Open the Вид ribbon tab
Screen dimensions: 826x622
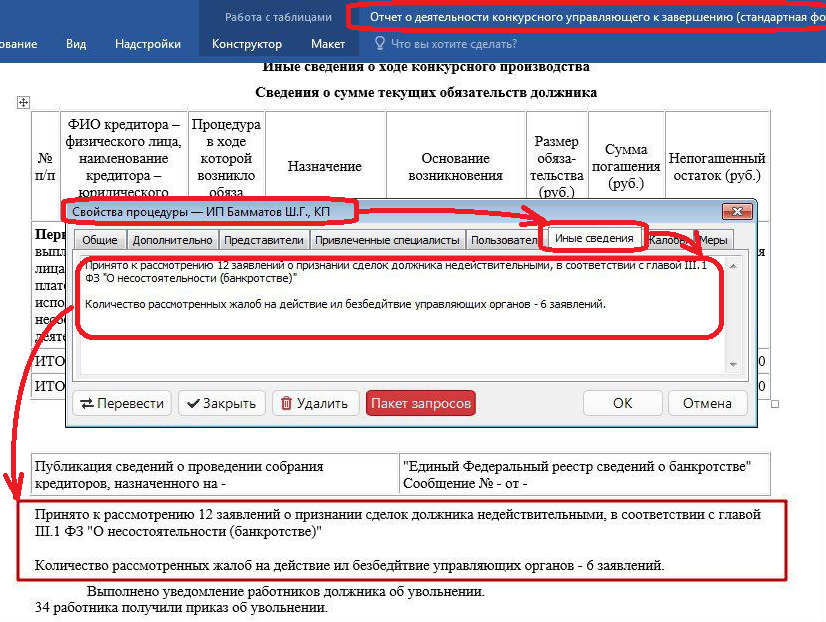coord(76,44)
